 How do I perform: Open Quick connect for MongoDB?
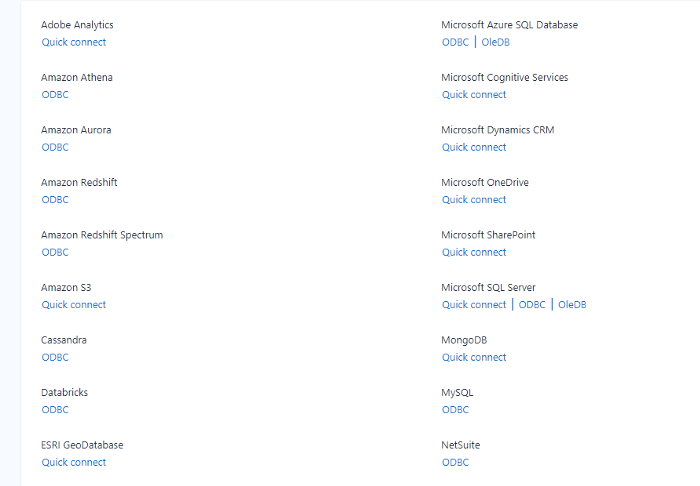(474, 357)
